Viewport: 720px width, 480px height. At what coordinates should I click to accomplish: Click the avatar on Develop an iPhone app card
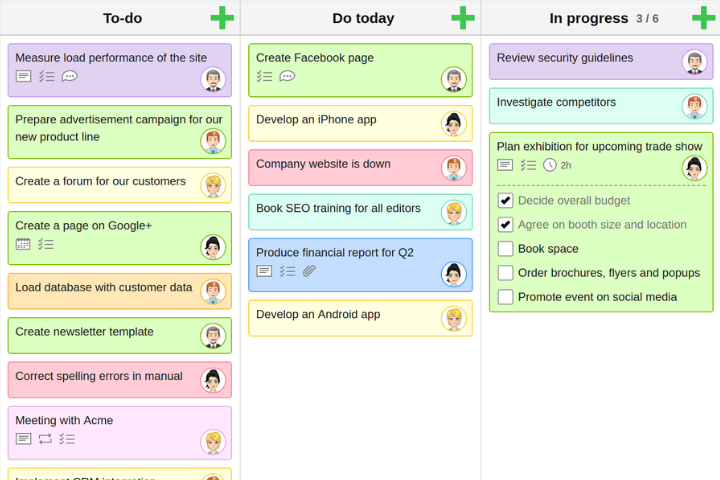[x=454, y=124]
